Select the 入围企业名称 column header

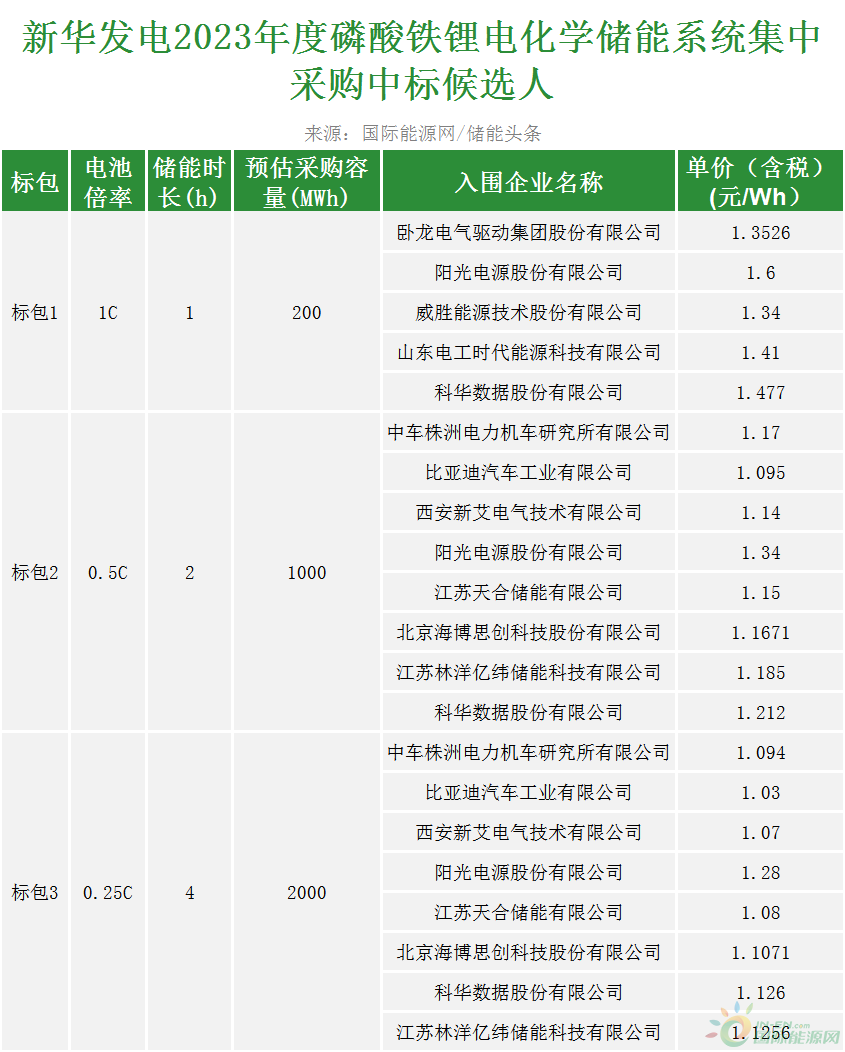[x=528, y=182]
